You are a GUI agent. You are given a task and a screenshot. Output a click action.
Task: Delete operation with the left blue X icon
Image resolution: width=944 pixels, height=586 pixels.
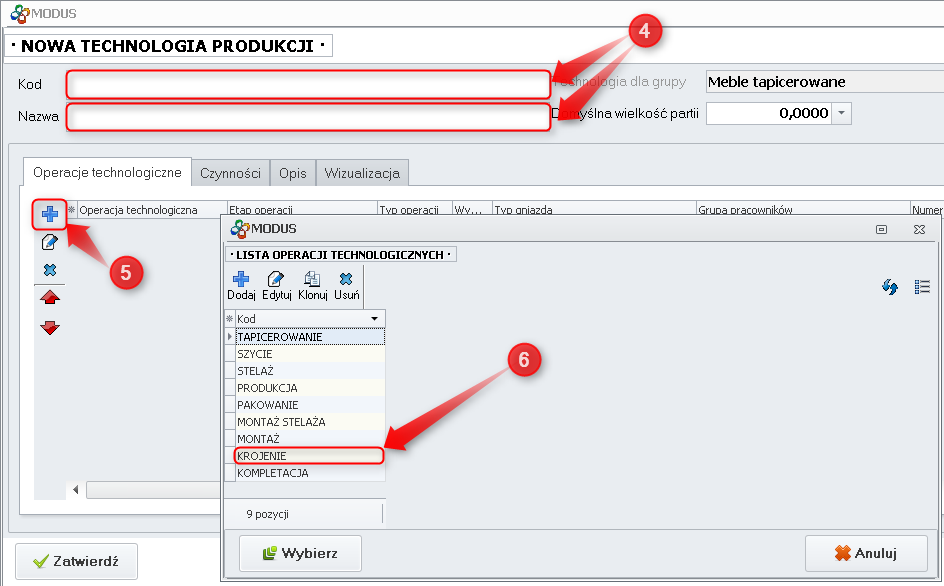click(50, 270)
